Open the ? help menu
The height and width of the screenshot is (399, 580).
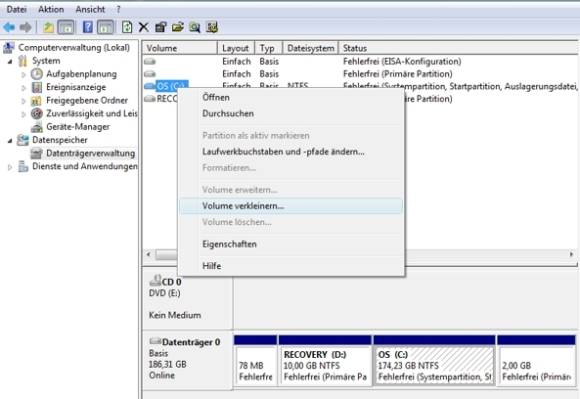(118, 9)
